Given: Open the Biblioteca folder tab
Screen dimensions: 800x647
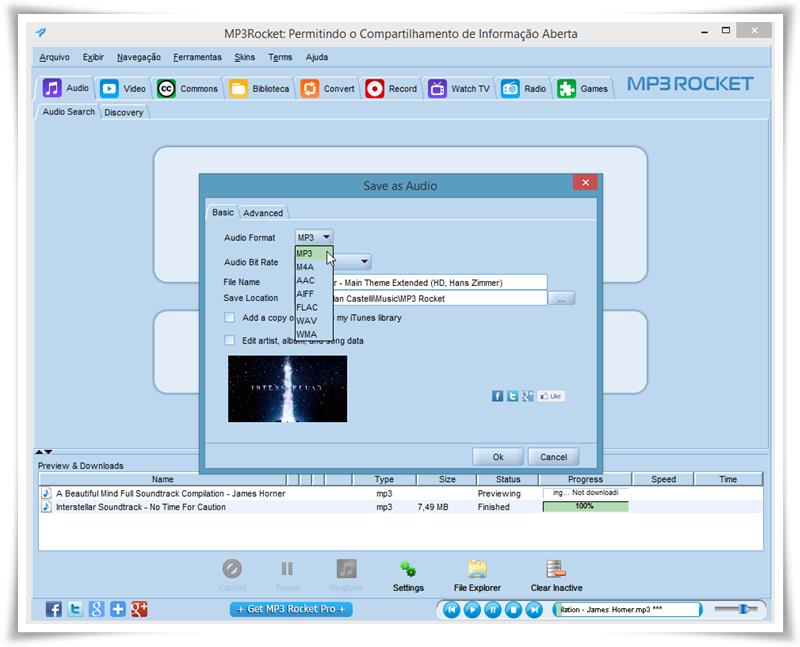Looking at the screenshot, I should [x=259, y=88].
